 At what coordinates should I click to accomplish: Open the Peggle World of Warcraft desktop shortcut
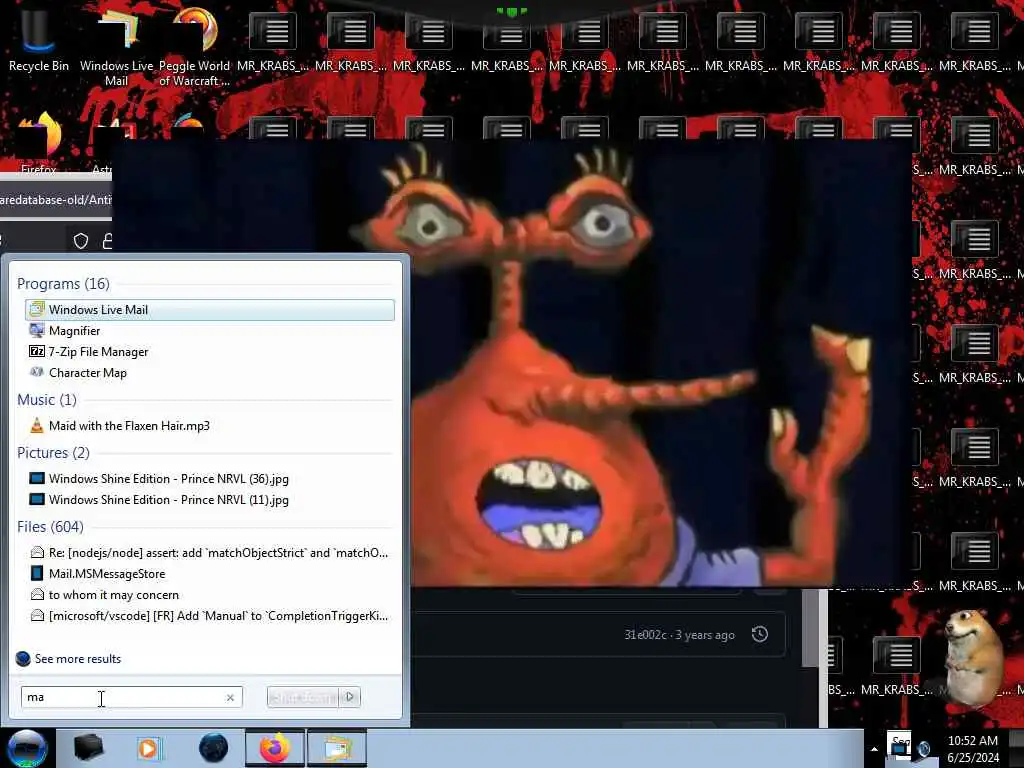194,46
